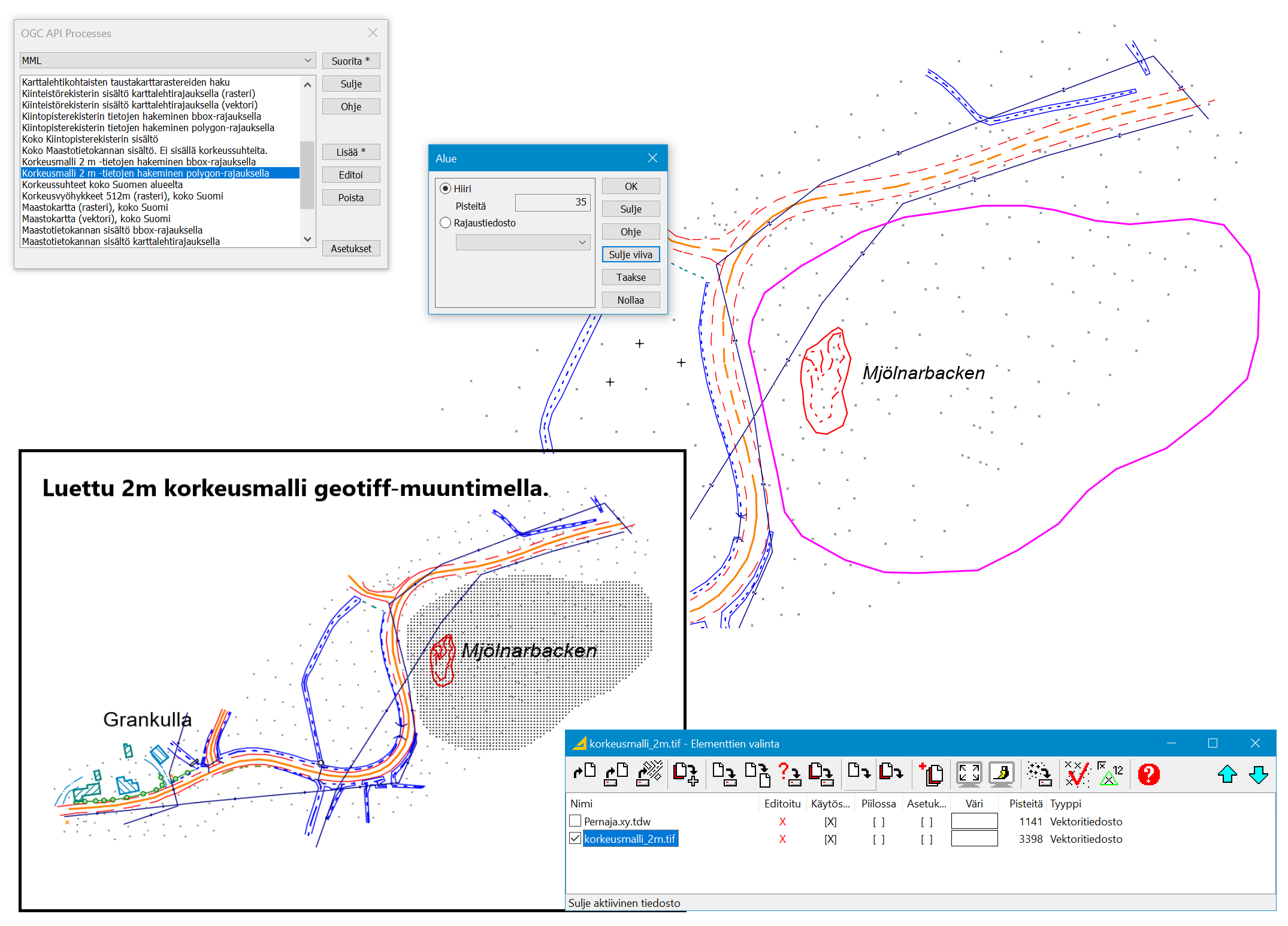
Task: Click the red checkmark validation icon
Action: (1077, 774)
